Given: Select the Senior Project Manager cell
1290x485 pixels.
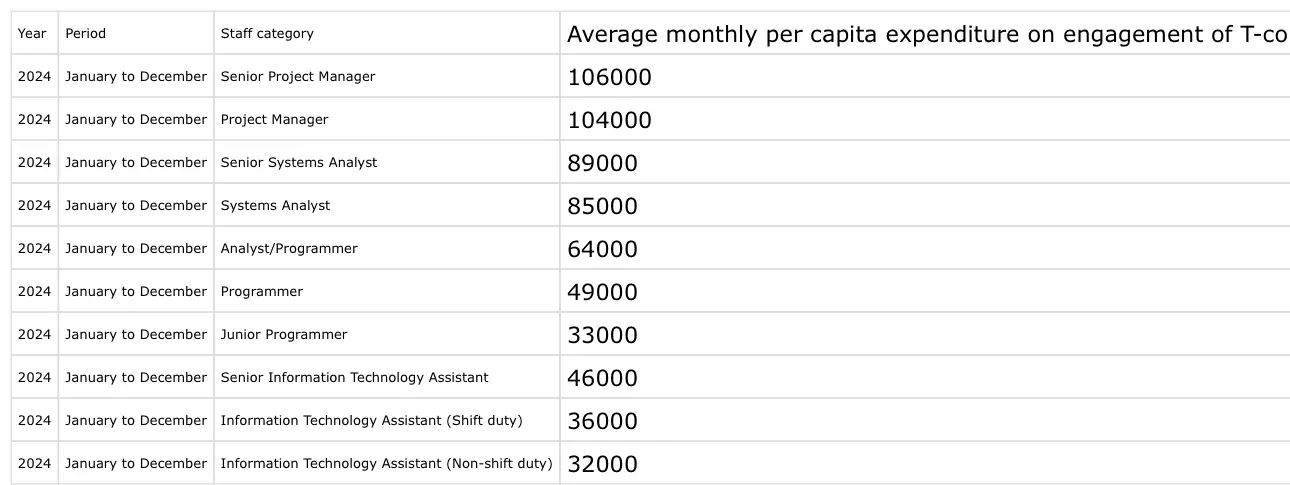Looking at the screenshot, I should 387,76.
